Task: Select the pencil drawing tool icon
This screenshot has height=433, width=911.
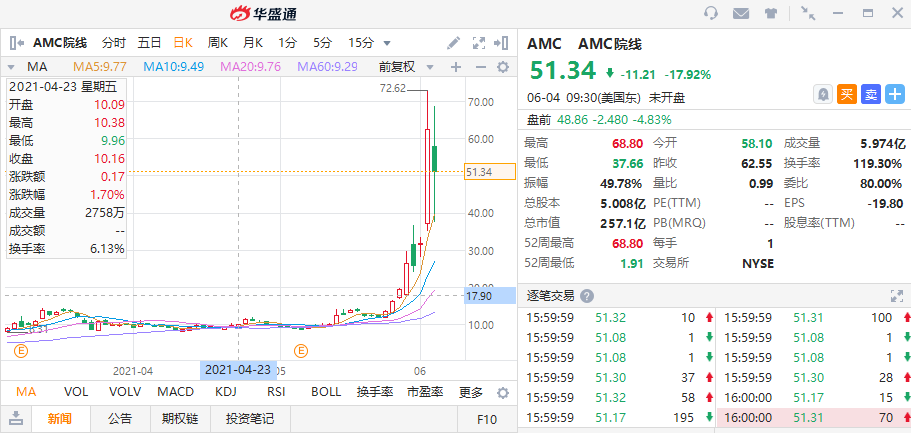Action: pos(453,42)
